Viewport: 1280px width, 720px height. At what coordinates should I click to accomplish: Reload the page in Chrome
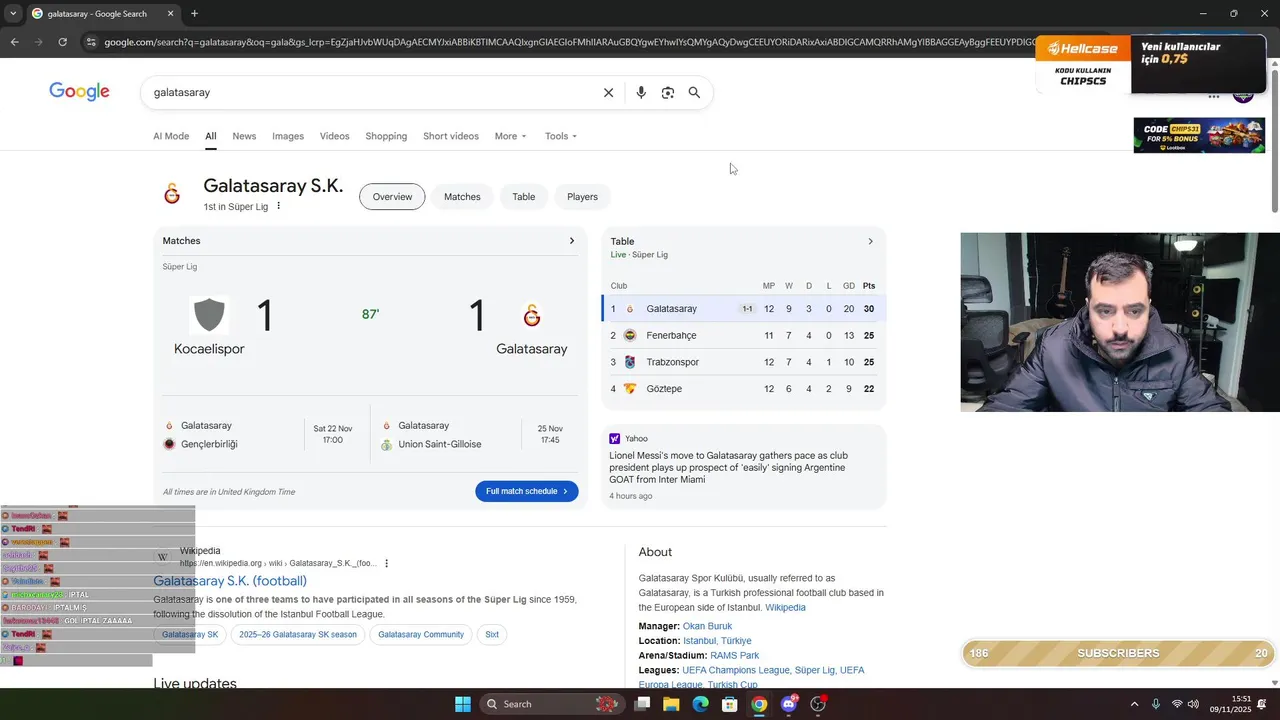point(62,42)
